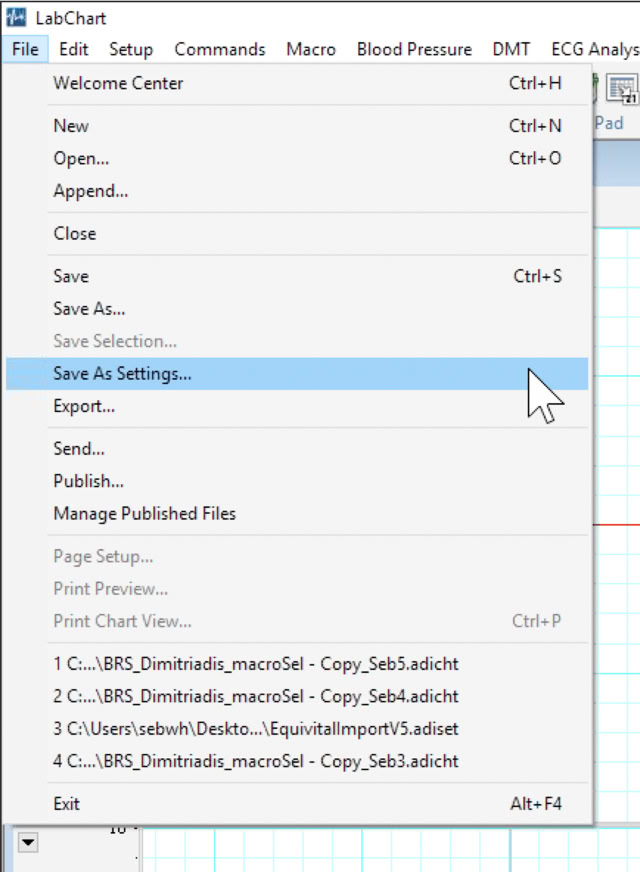Close the current document via Close

tap(75, 233)
